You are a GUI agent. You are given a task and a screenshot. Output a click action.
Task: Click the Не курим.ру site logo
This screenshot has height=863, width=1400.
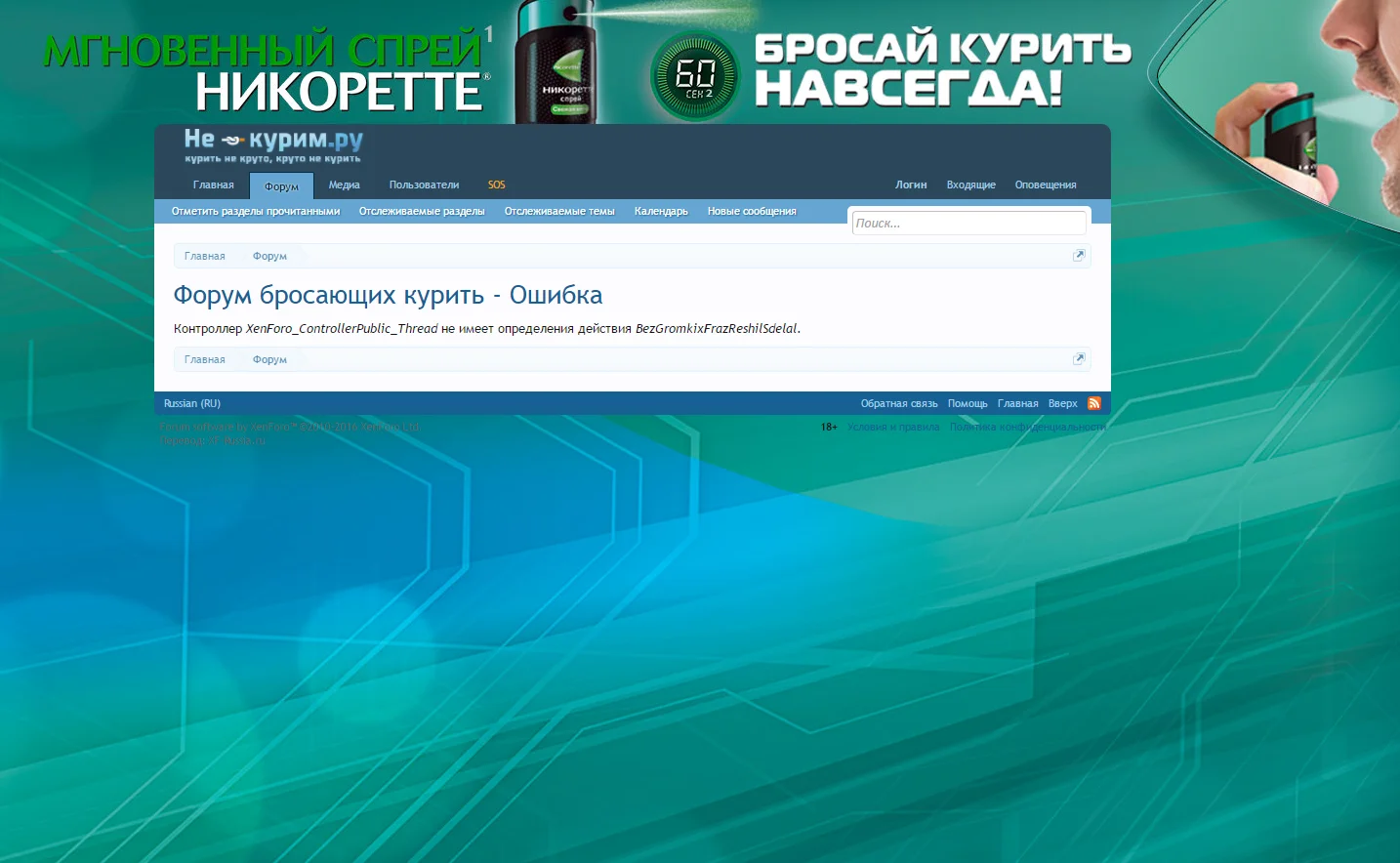(273, 145)
